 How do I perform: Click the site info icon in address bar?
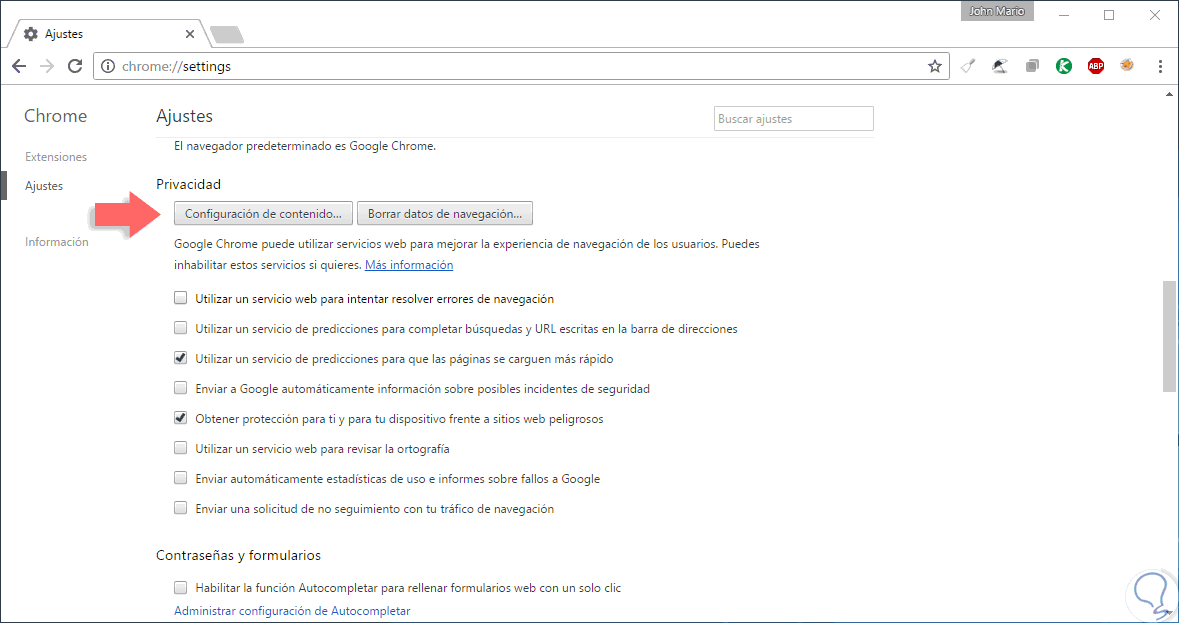(x=108, y=66)
